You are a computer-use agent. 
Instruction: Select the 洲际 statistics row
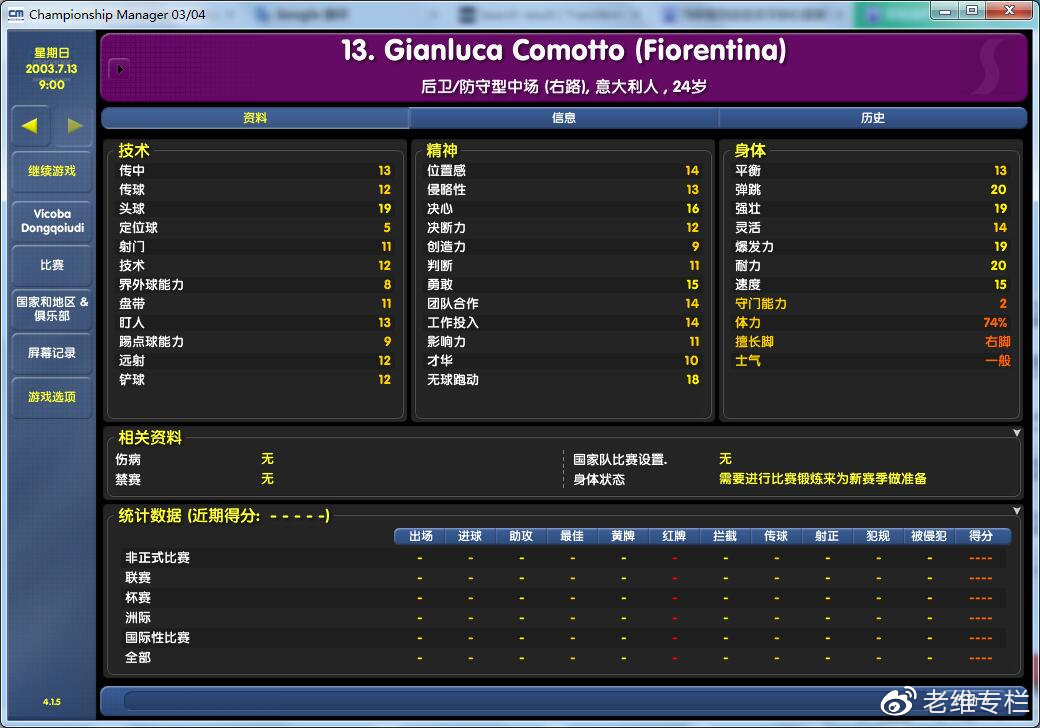coord(564,617)
